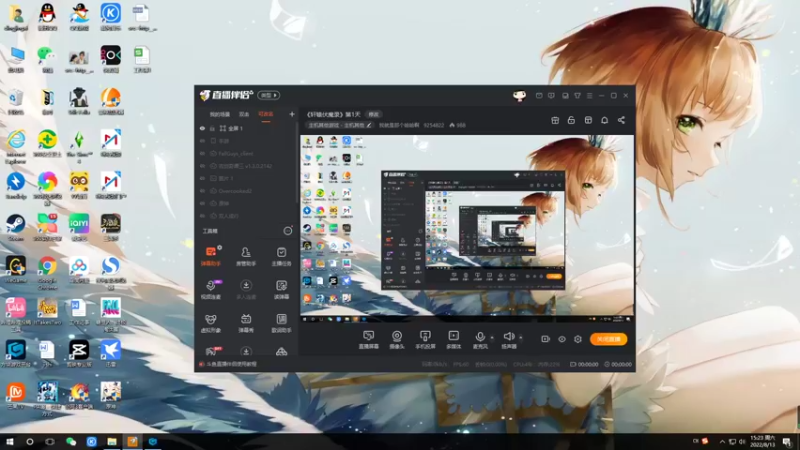The height and width of the screenshot is (450, 800).
Task: Open microphone volume dropdown arrow
Action: (x=492, y=338)
